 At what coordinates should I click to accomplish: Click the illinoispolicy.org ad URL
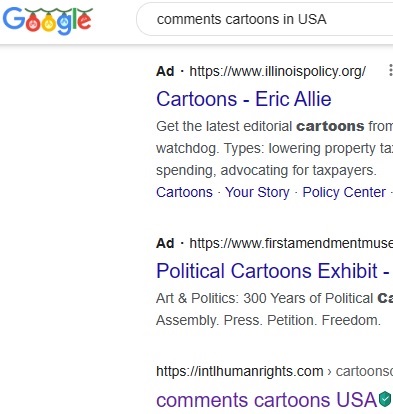pyautogui.click(x=277, y=71)
